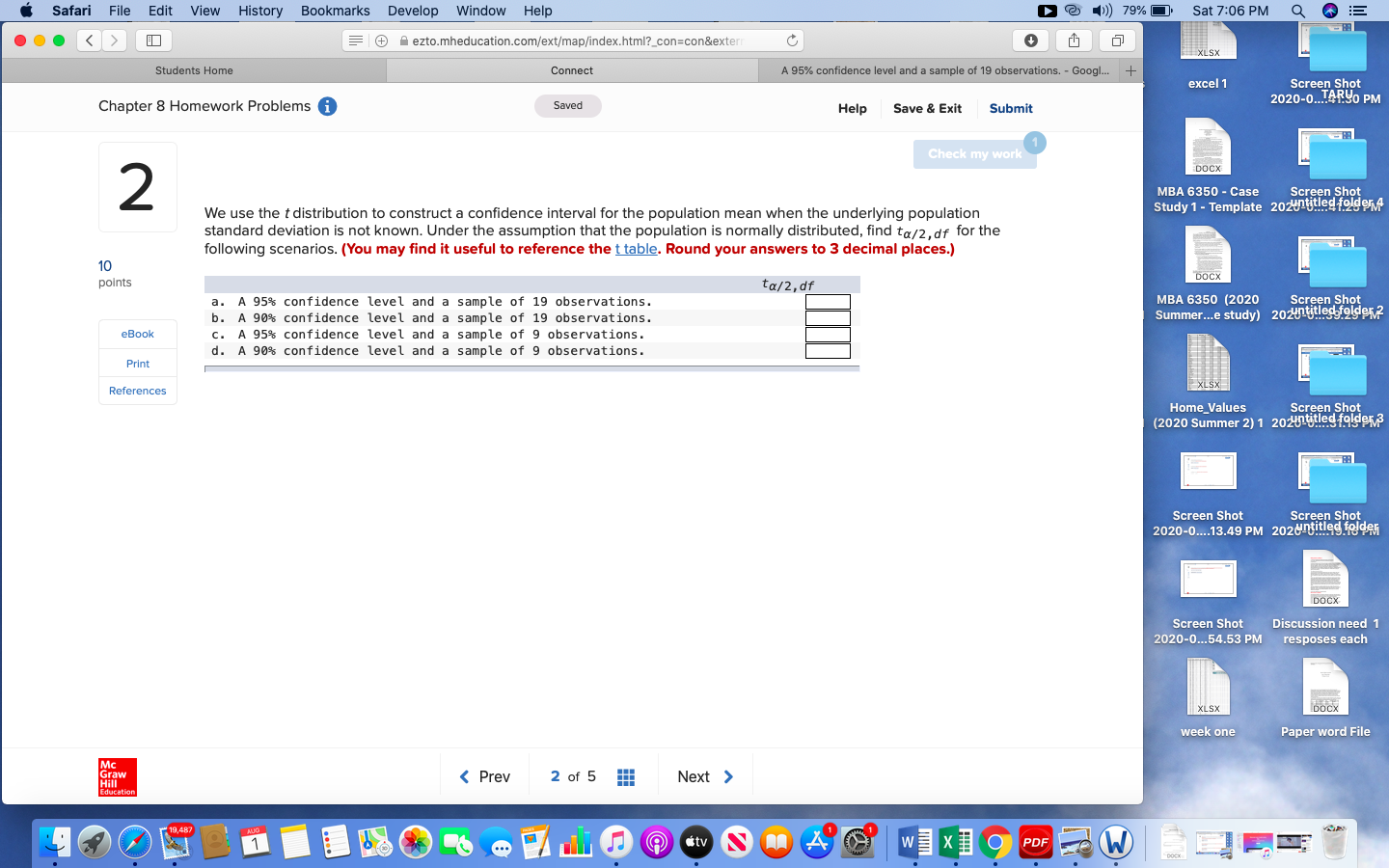Select MBA 6350 Case Study 1 Template document
1389x868 pixels.
pyautogui.click(x=1208, y=166)
